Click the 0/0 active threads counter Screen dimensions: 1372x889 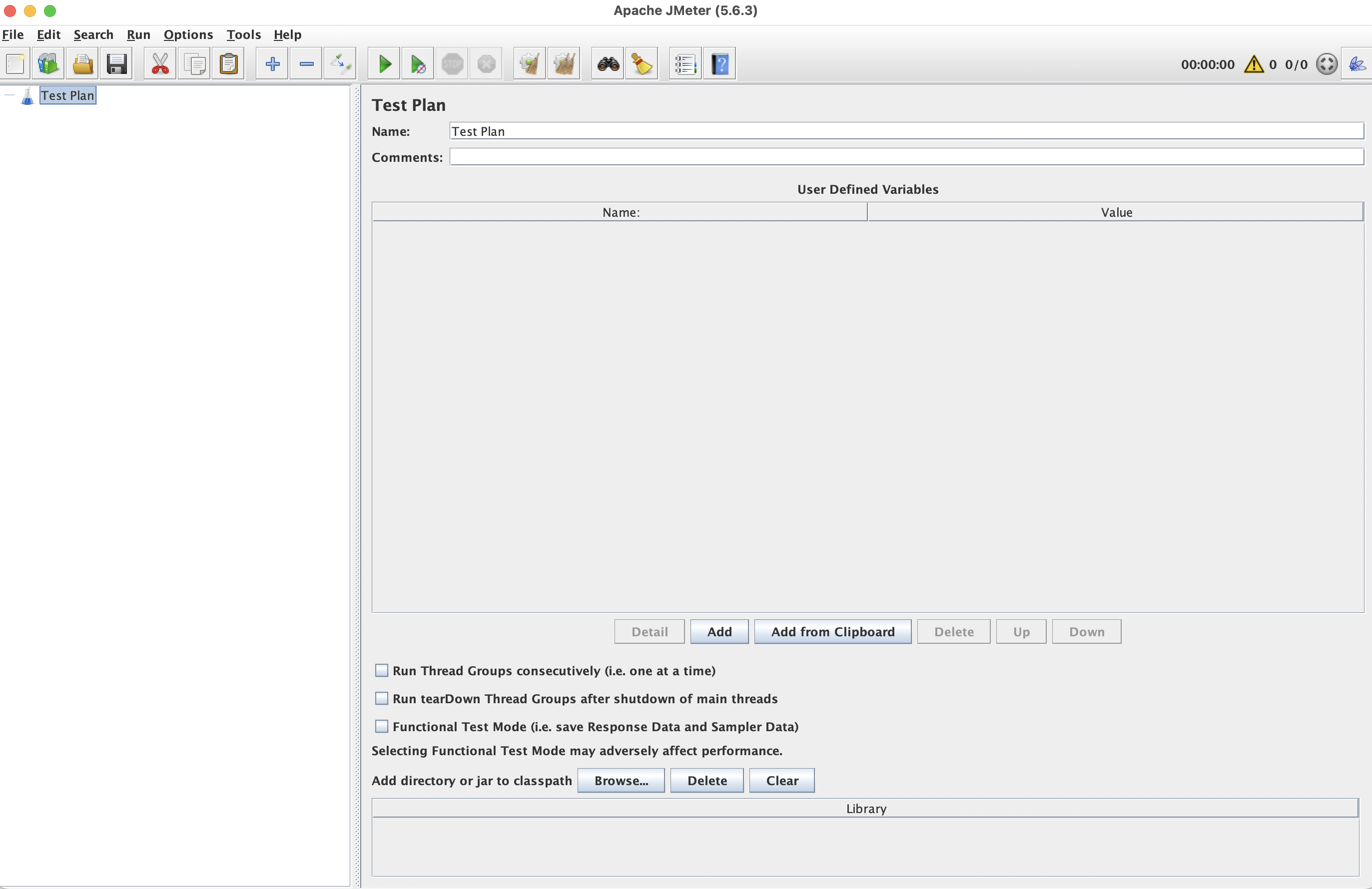click(1296, 64)
